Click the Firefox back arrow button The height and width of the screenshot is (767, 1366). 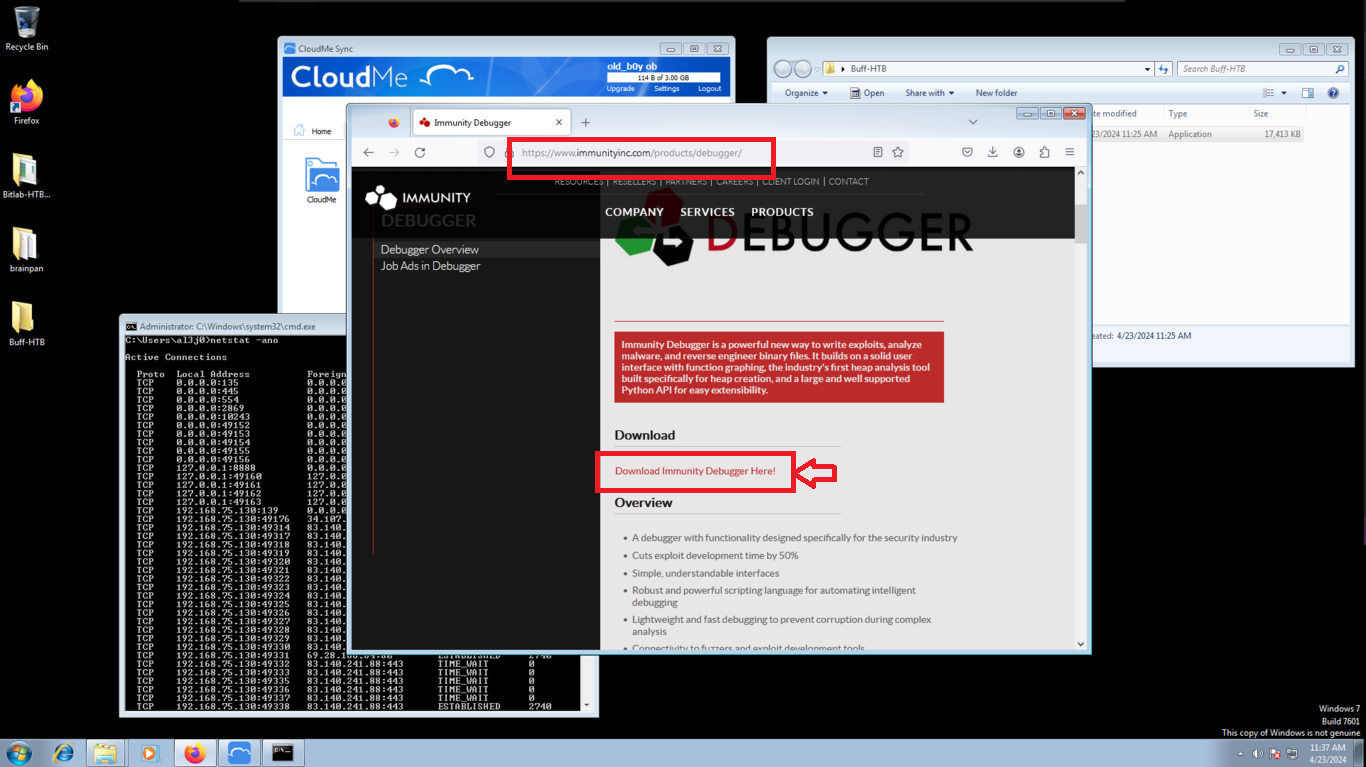click(x=368, y=152)
